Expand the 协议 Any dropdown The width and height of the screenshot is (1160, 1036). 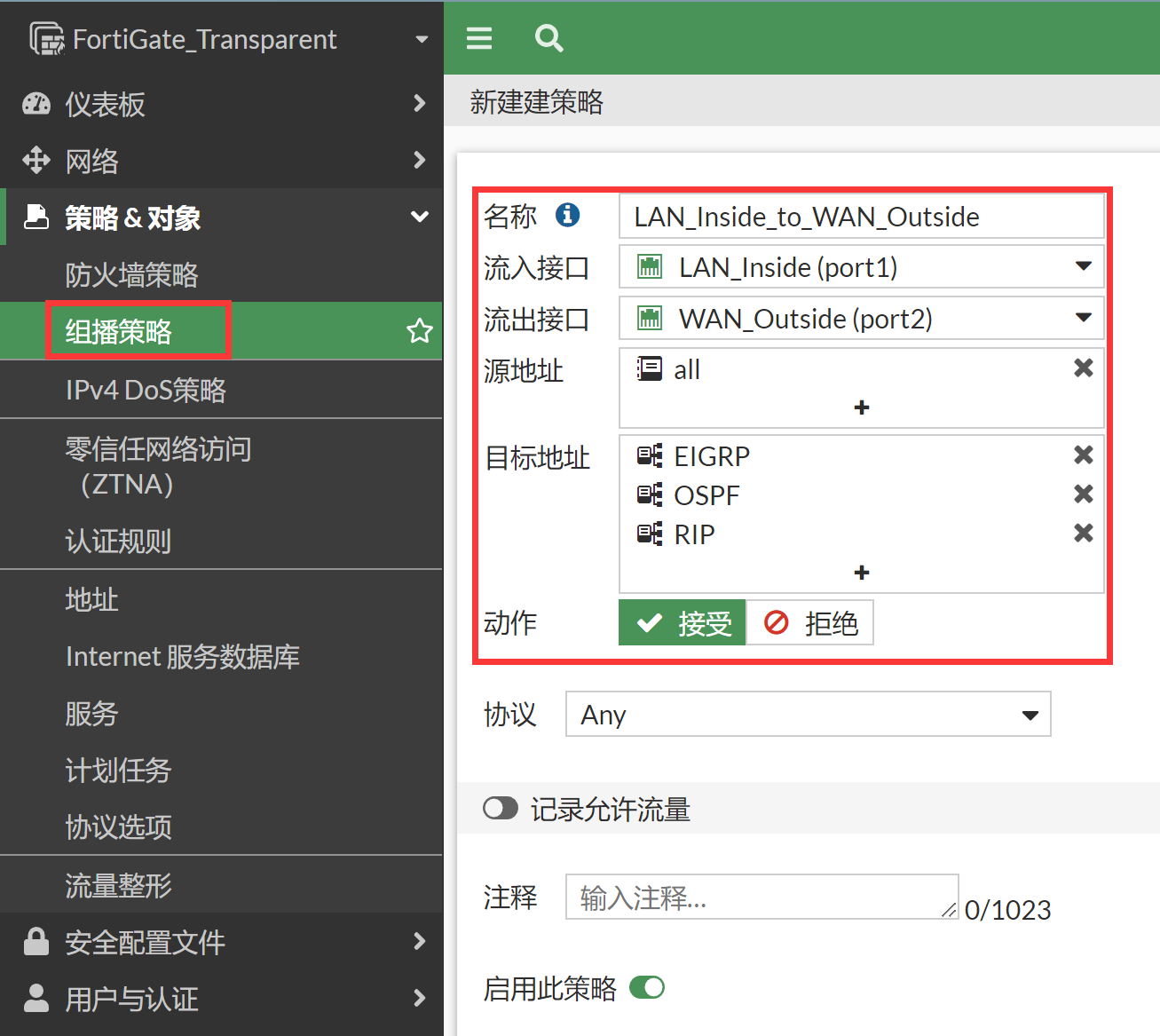click(808, 715)
